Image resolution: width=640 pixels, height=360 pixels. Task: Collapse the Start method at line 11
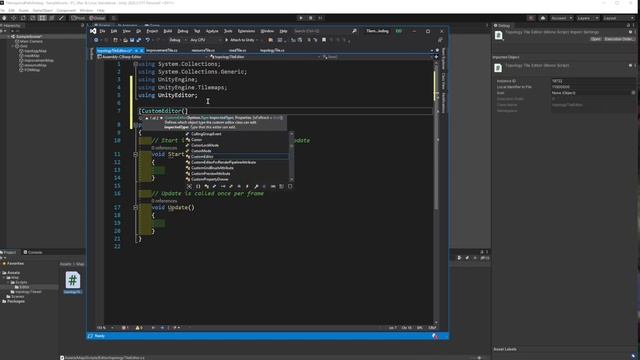point(136,155)
